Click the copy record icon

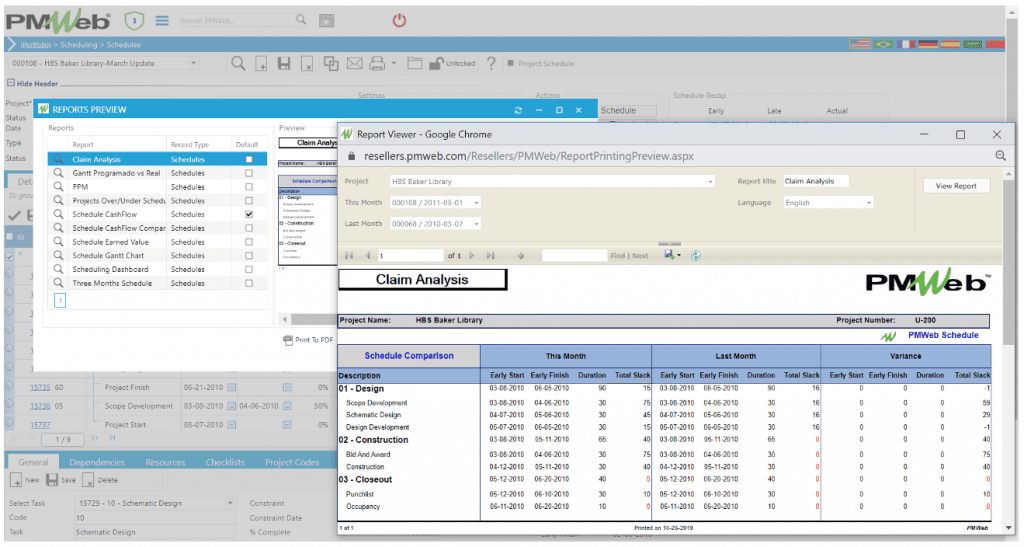point(331,63)
